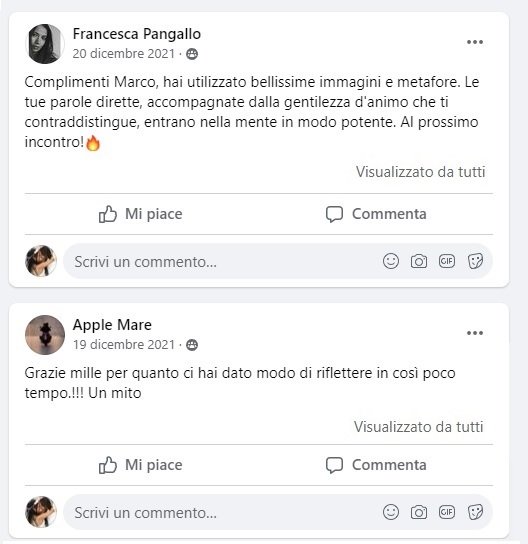Like Apple Mare's post with Mi piace
528x544 pixels.
(140, 465)
